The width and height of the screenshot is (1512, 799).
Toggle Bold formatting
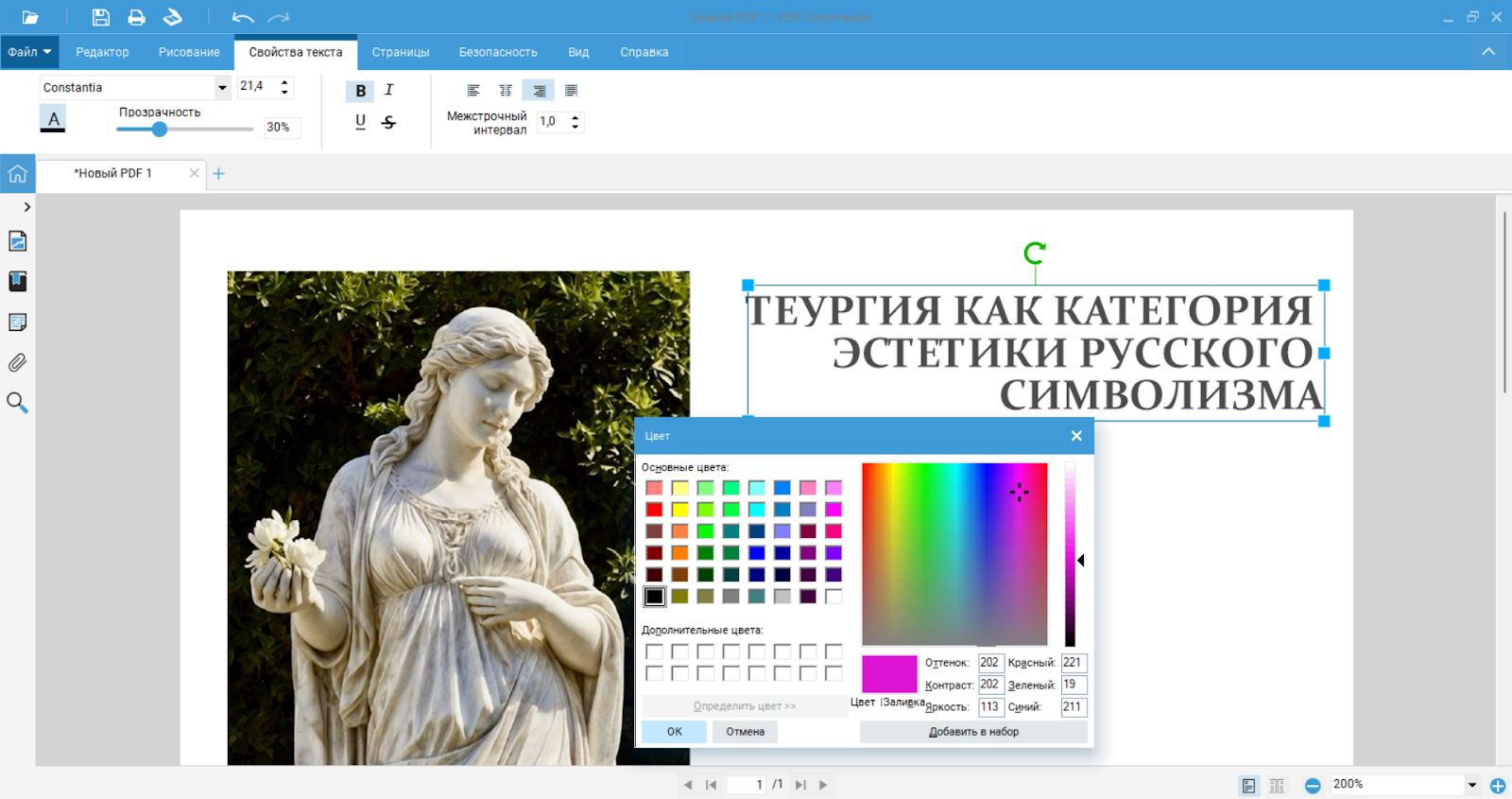(360, 91)
